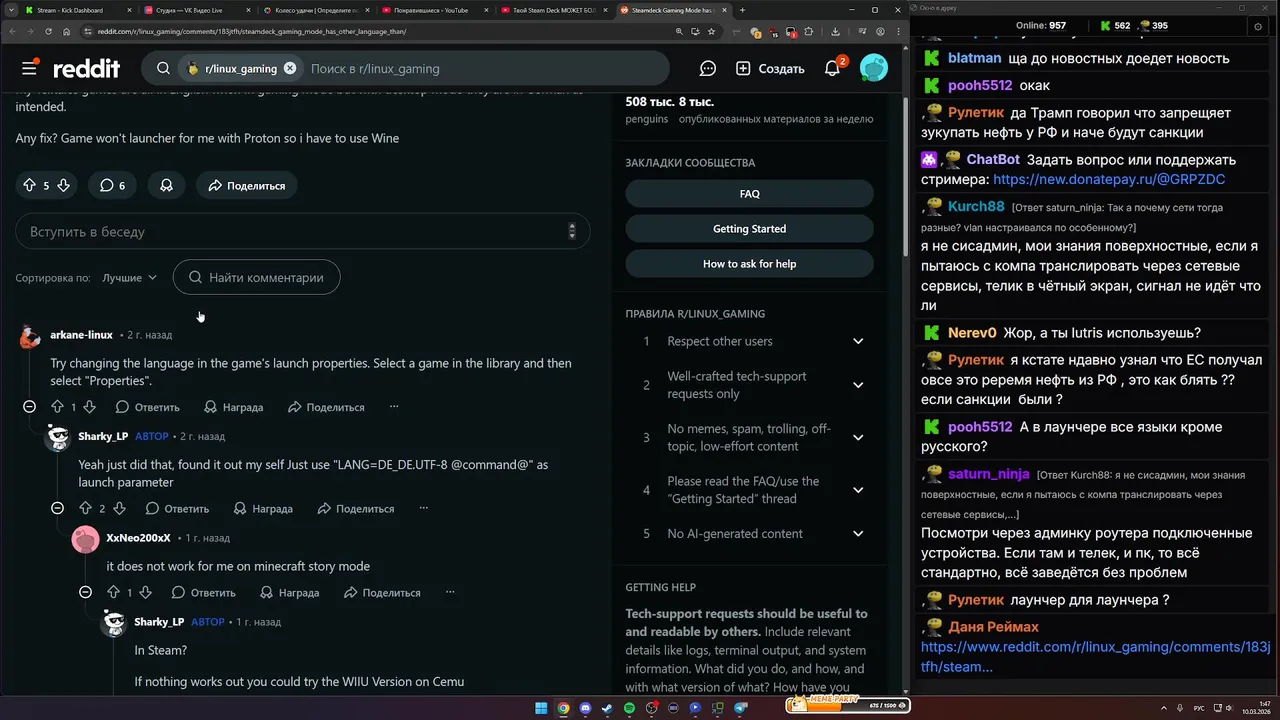Open the post's 6 comments button
This screenshot has height=720, width=1280.
tap(112, 185)
